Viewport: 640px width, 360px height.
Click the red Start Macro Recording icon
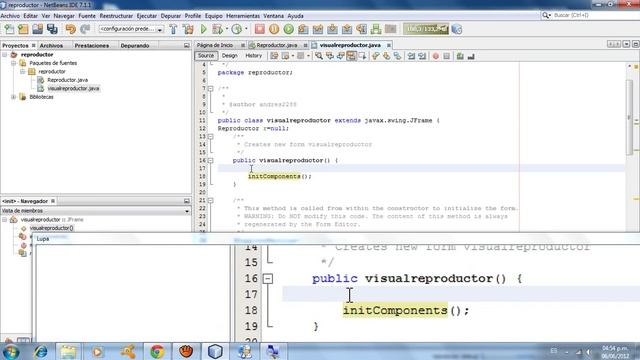point(436,56)
